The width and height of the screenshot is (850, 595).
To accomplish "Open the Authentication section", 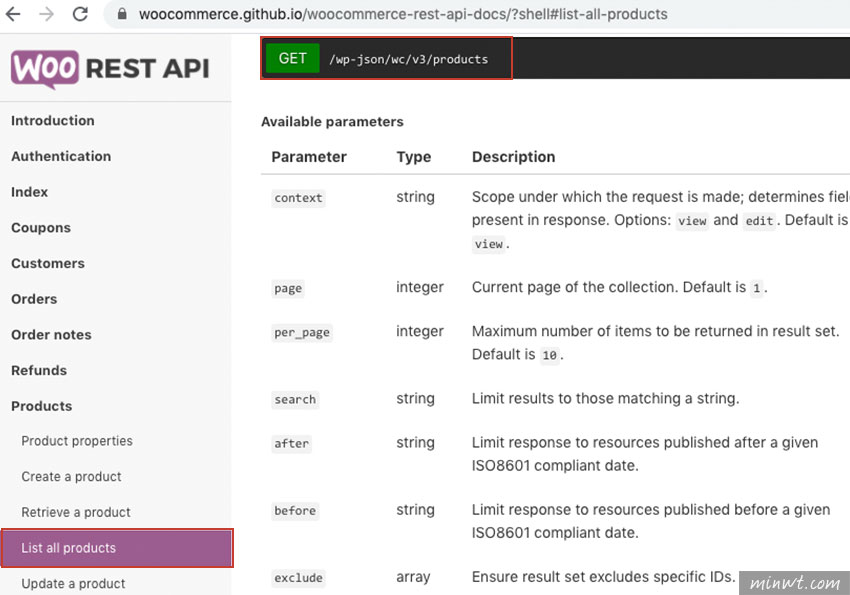I will (x=61, y=156).
